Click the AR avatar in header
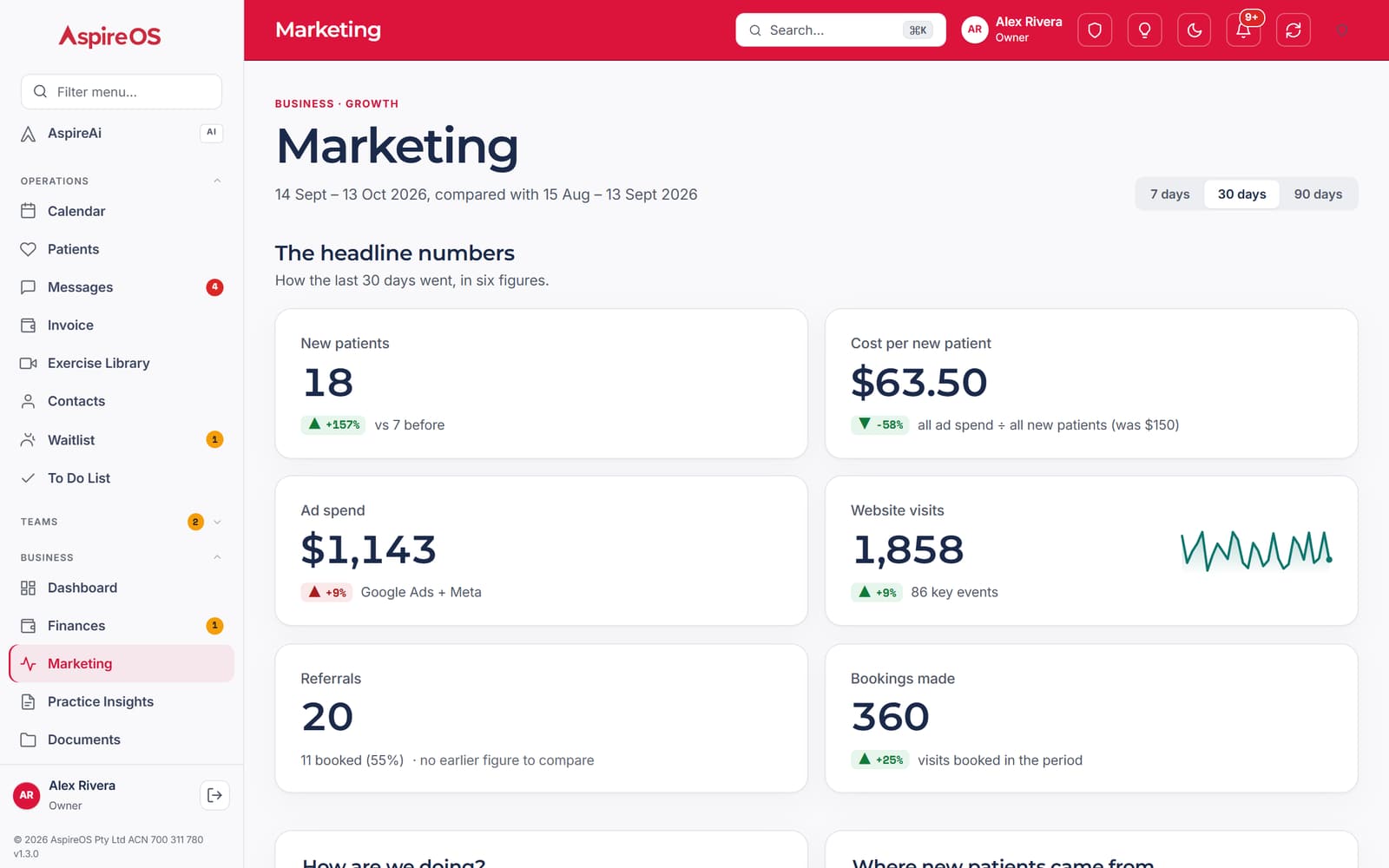 click(x=975, y=30)
